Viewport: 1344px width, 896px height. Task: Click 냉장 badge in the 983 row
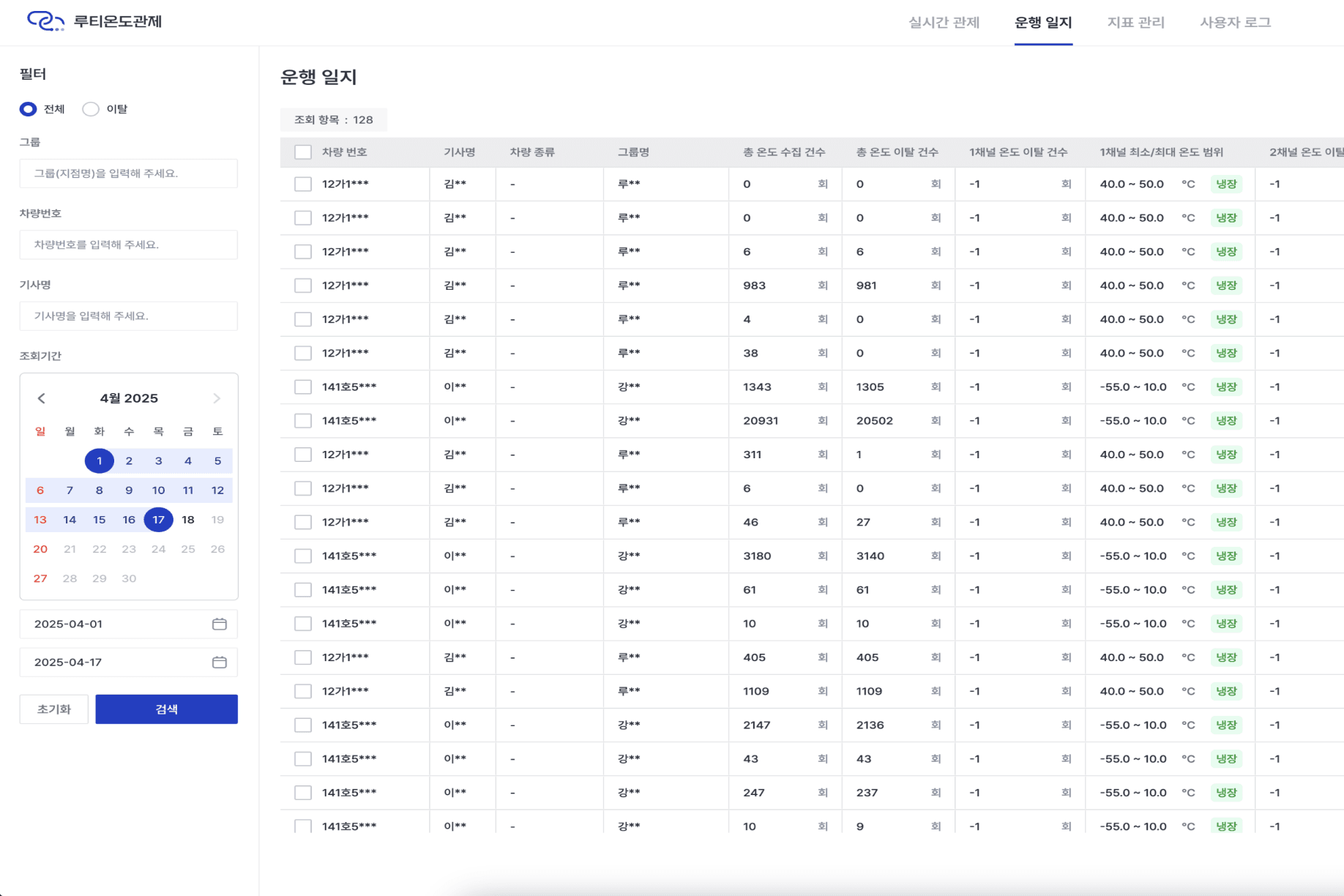click(1226, 285)
